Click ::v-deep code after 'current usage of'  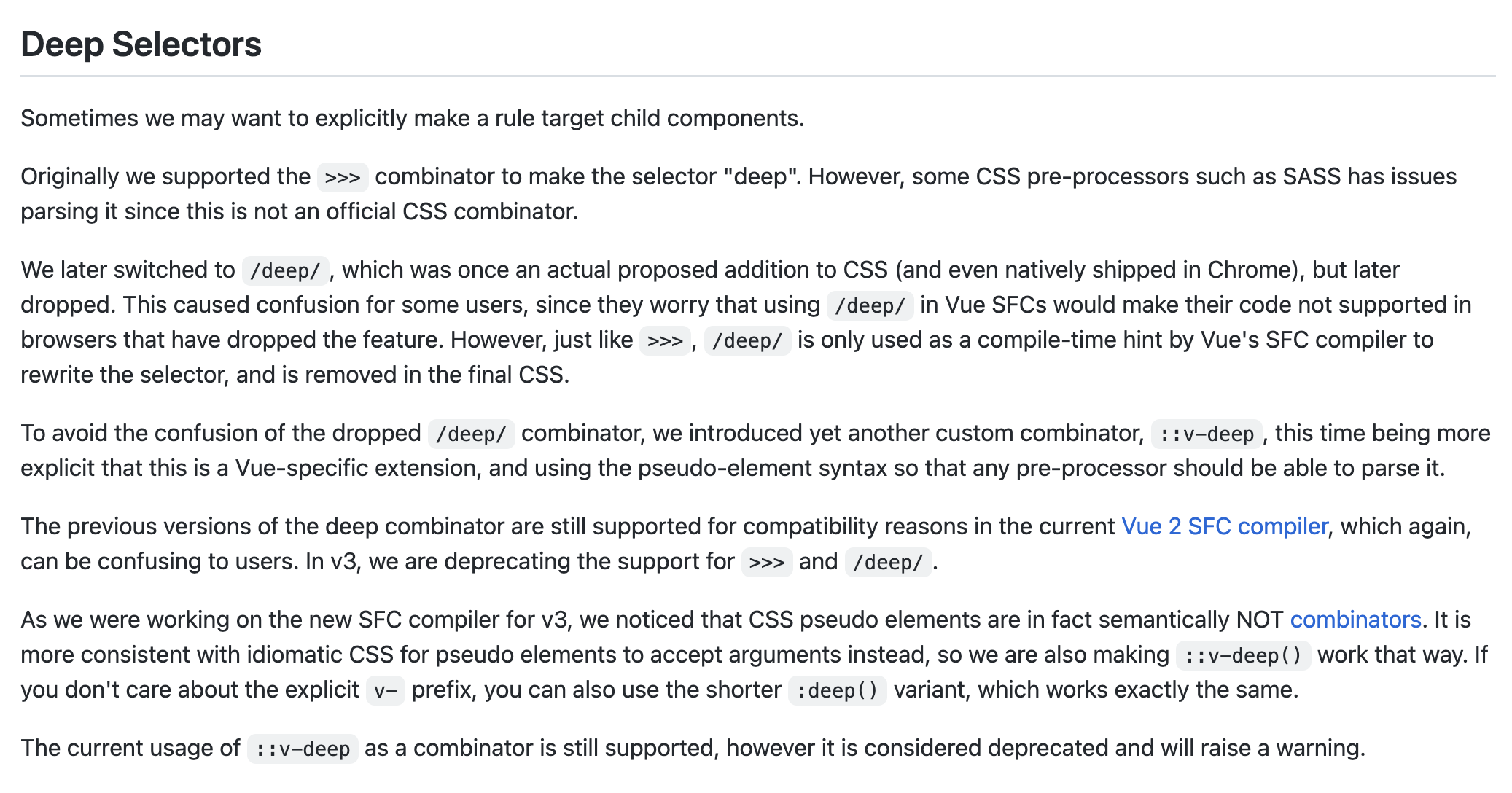(x=303, y=749)
